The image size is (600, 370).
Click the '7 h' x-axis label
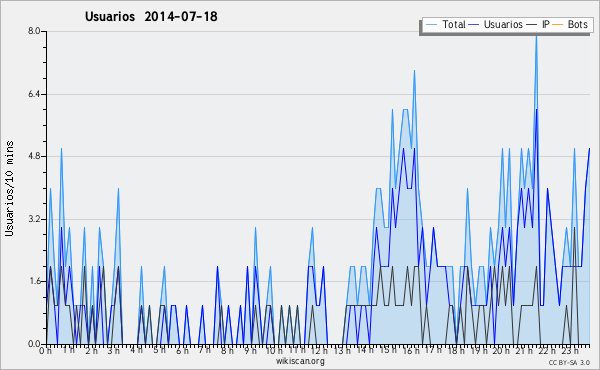[x=204, y=350]
